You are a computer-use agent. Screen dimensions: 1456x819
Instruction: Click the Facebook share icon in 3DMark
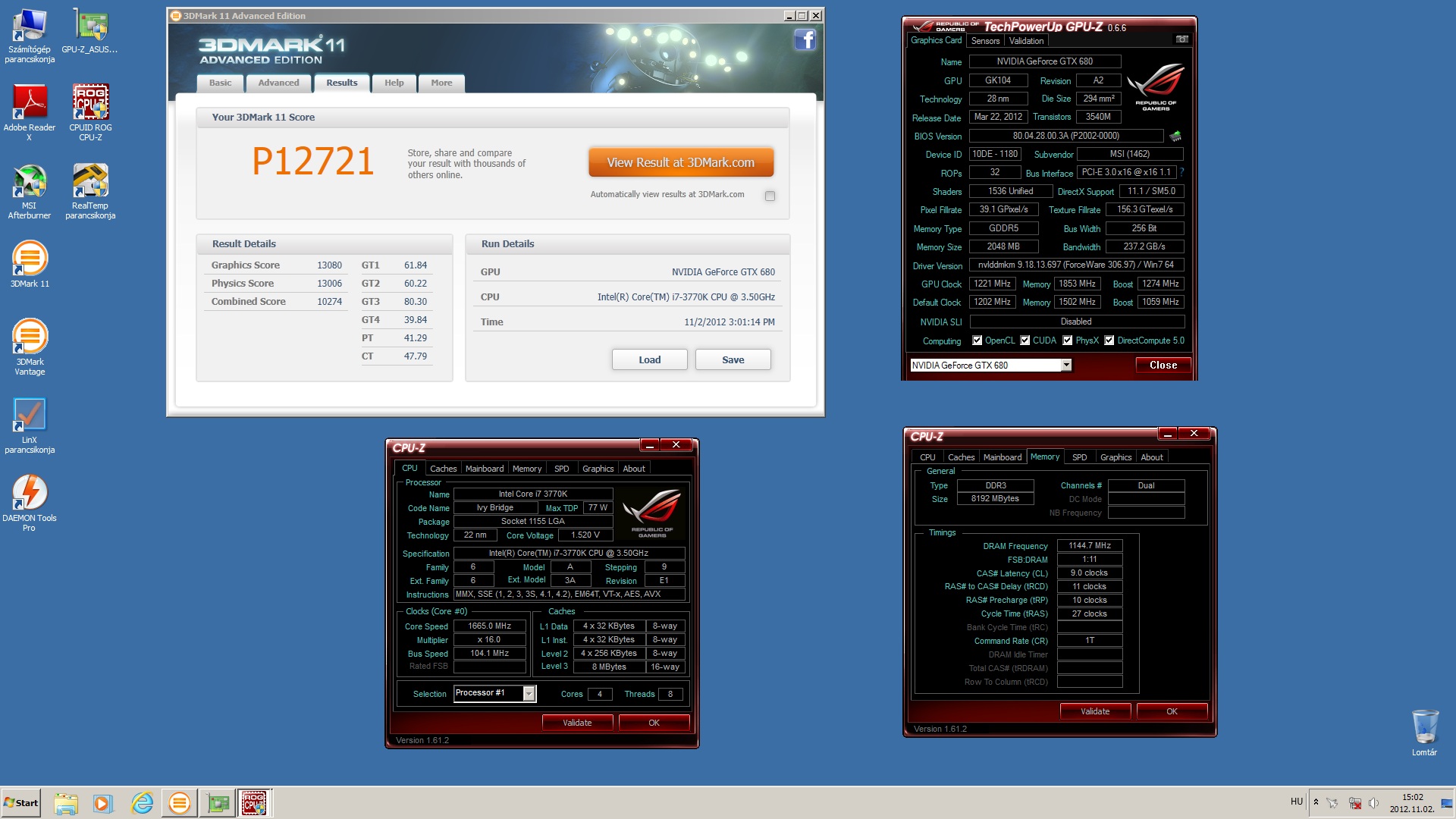coord(805,39)
